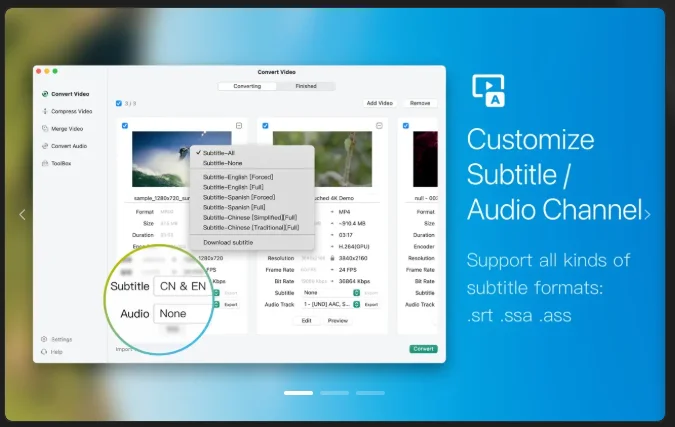675x427 pixels.
Task: Toggle the 3/3 select-all checkbox
Action: 119,103
